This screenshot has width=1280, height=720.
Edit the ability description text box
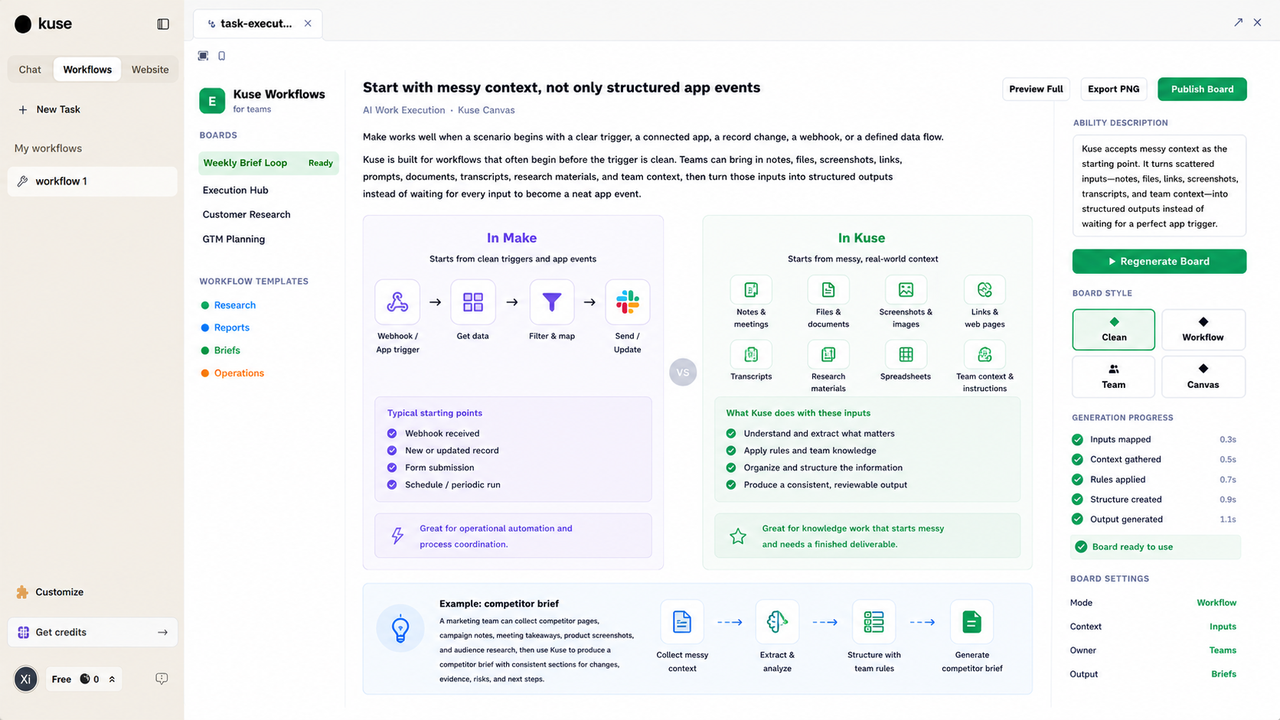(x=1159, y=186)
